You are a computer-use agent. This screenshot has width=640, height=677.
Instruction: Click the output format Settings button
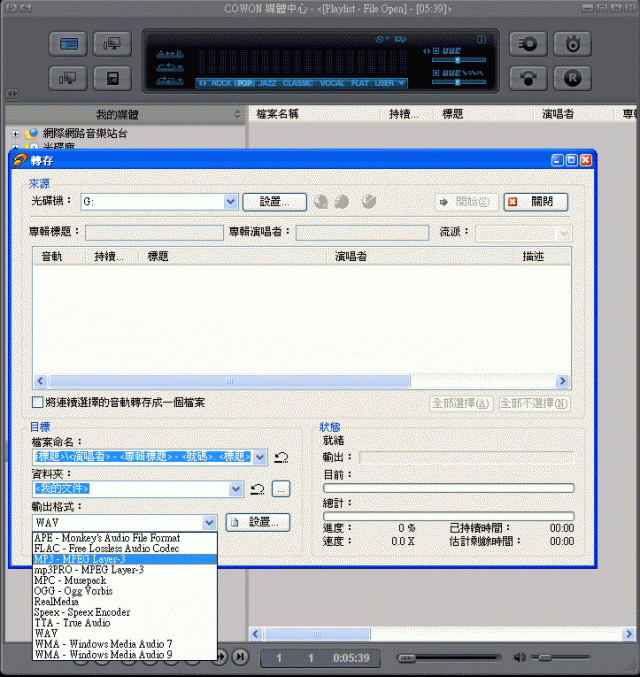click(258, 522)
